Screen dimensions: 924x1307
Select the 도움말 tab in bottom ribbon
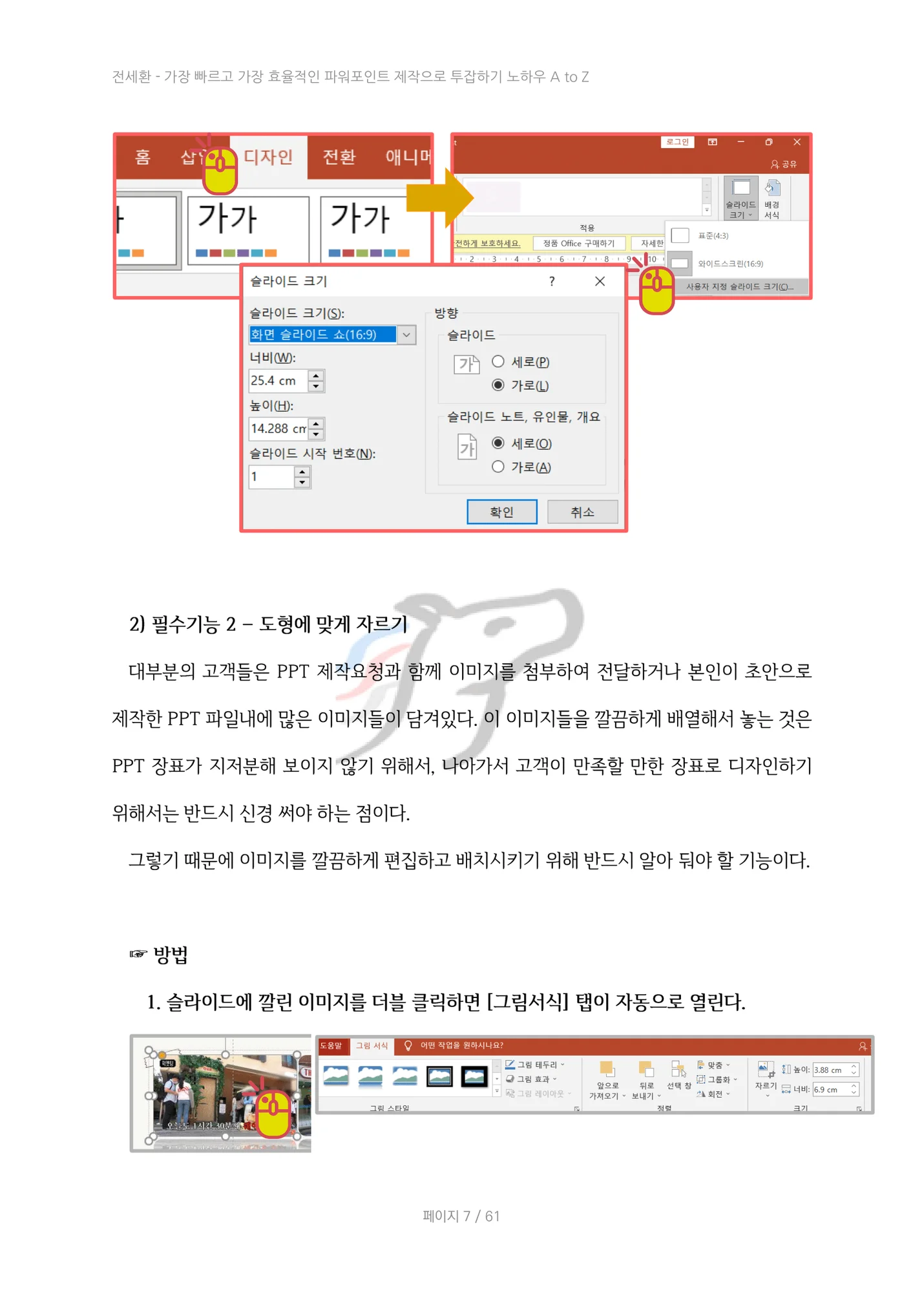pos(331,1045)
